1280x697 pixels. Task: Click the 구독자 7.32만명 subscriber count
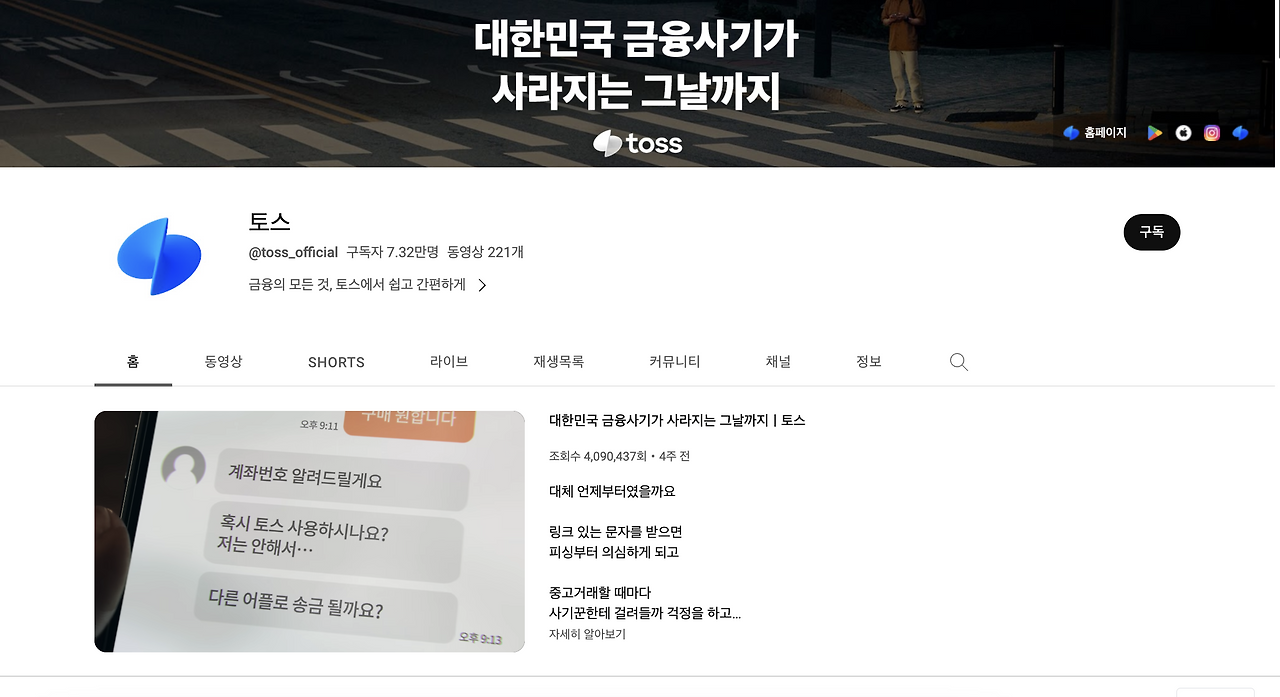coord(392,252)
